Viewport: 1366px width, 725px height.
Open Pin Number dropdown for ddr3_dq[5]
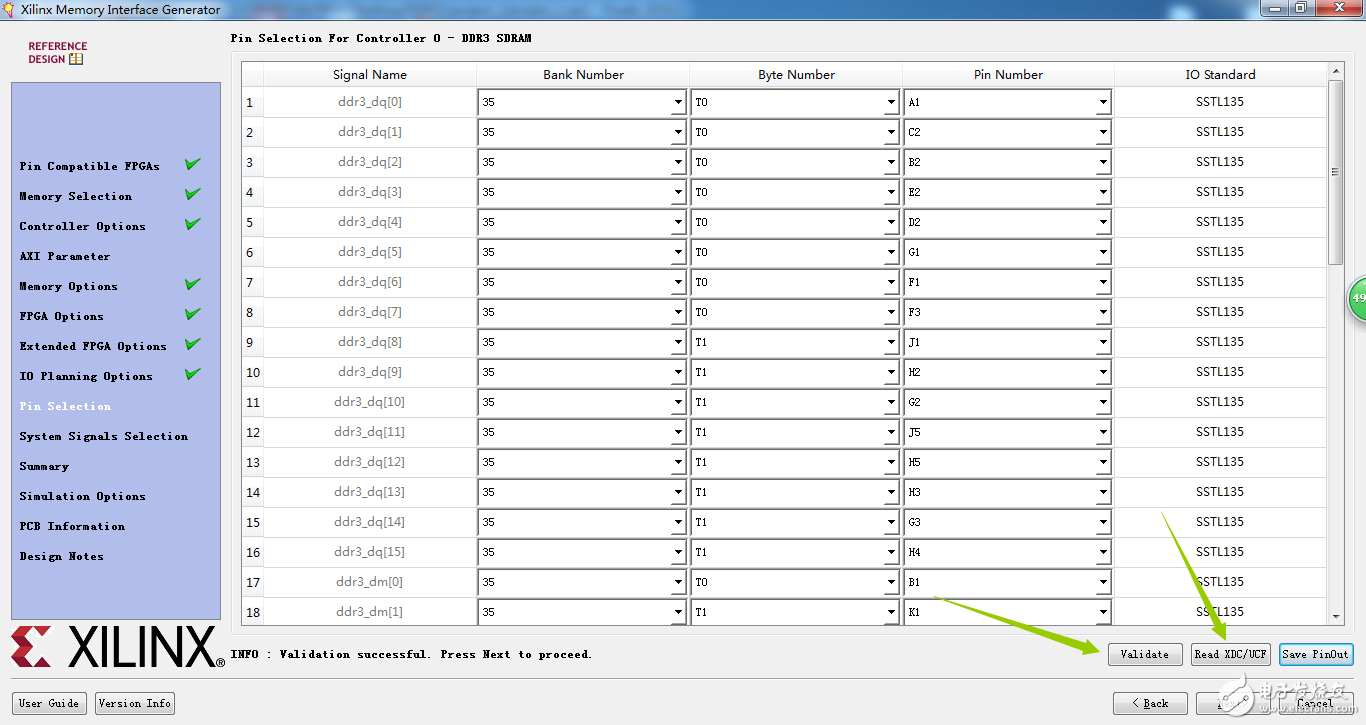(x=1008, y=252)
